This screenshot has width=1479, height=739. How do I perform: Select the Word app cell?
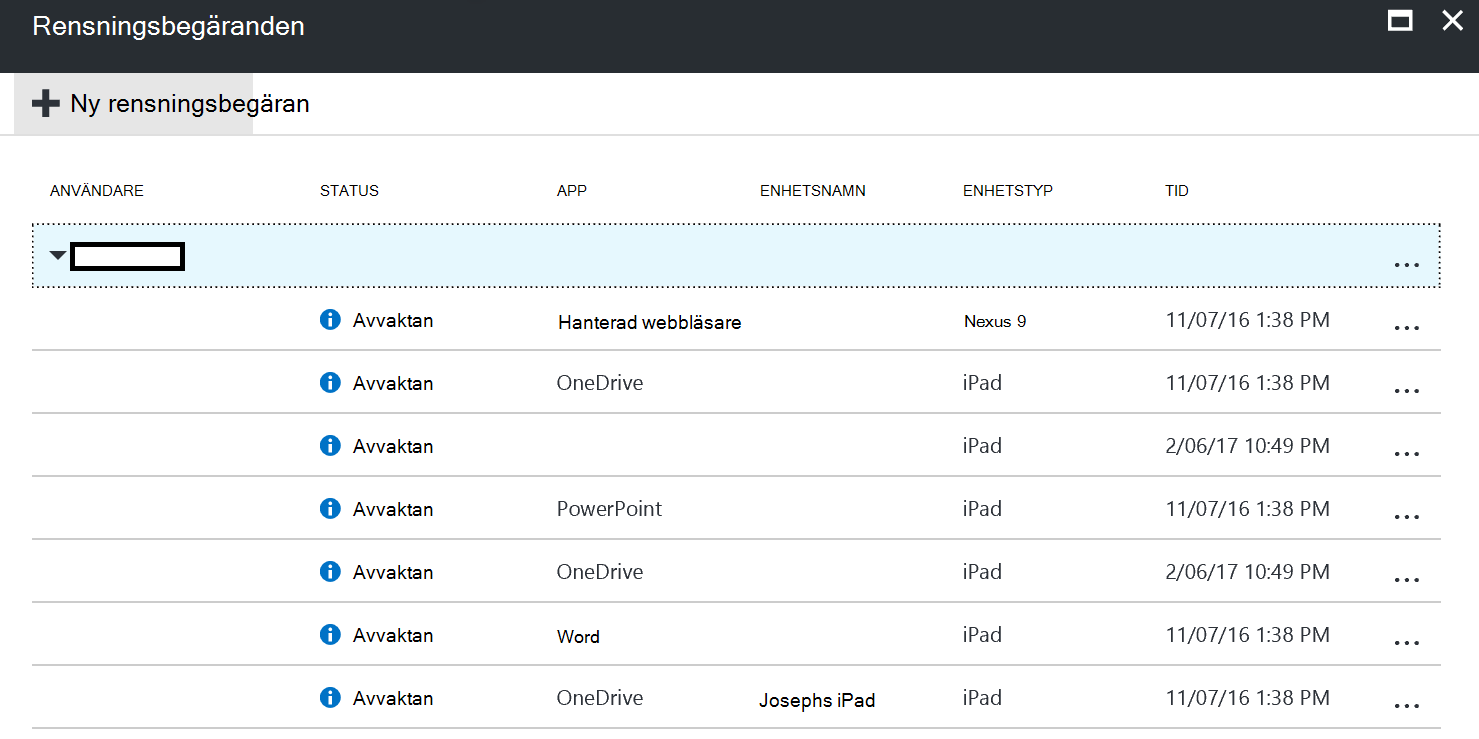[x=578, y=636]
